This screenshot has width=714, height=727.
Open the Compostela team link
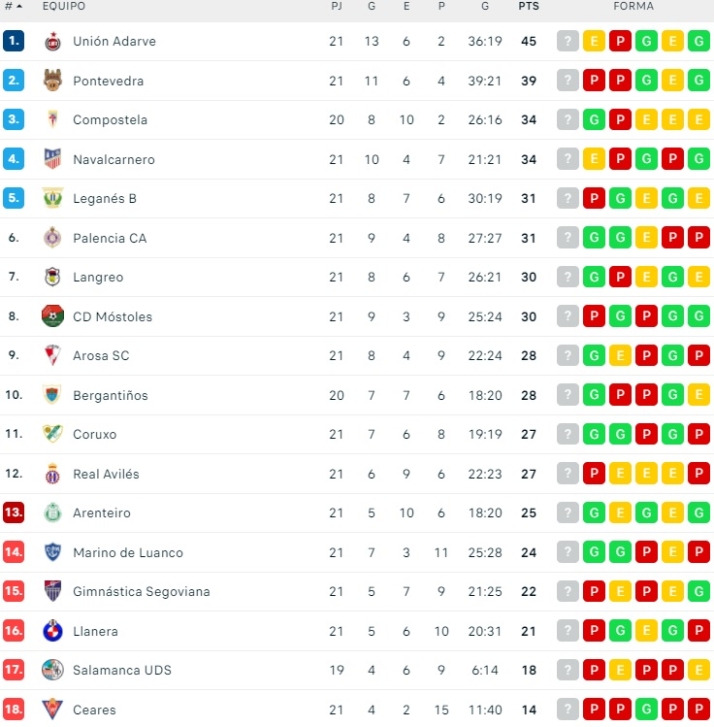click(x=110, y=120)
